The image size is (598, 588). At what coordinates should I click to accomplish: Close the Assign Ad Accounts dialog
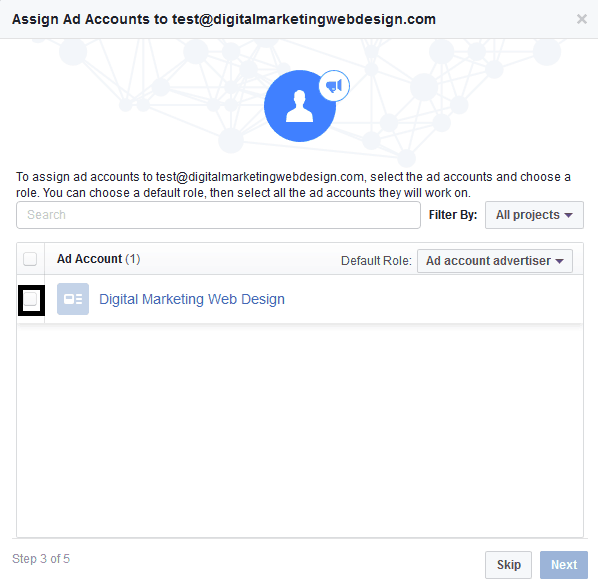pos(581,19)
